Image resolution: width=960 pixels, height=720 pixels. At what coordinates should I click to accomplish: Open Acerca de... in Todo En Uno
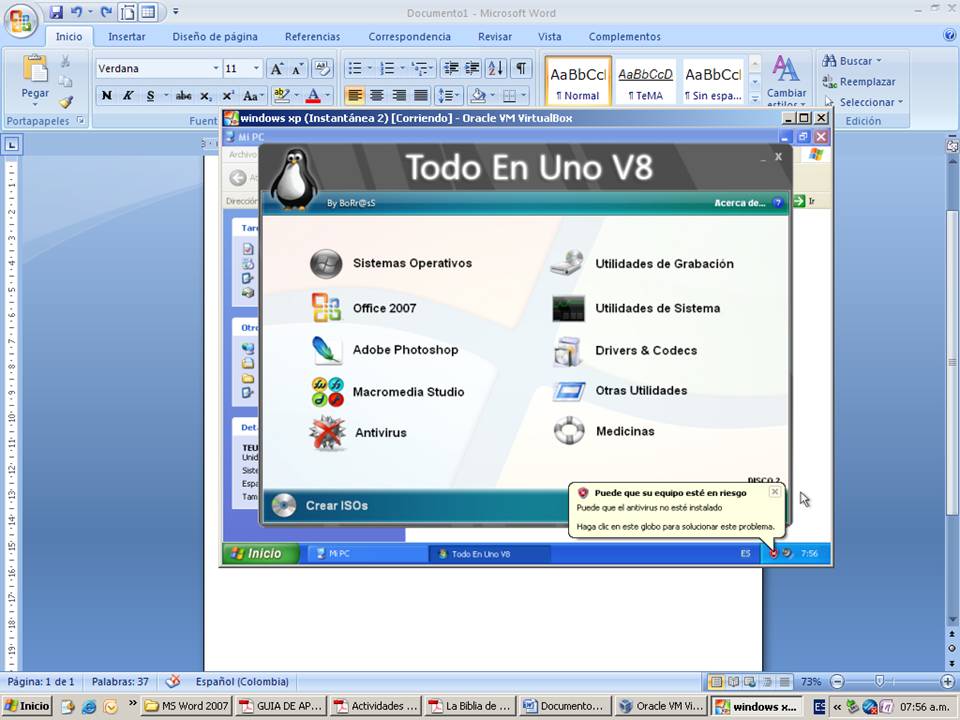740,202
